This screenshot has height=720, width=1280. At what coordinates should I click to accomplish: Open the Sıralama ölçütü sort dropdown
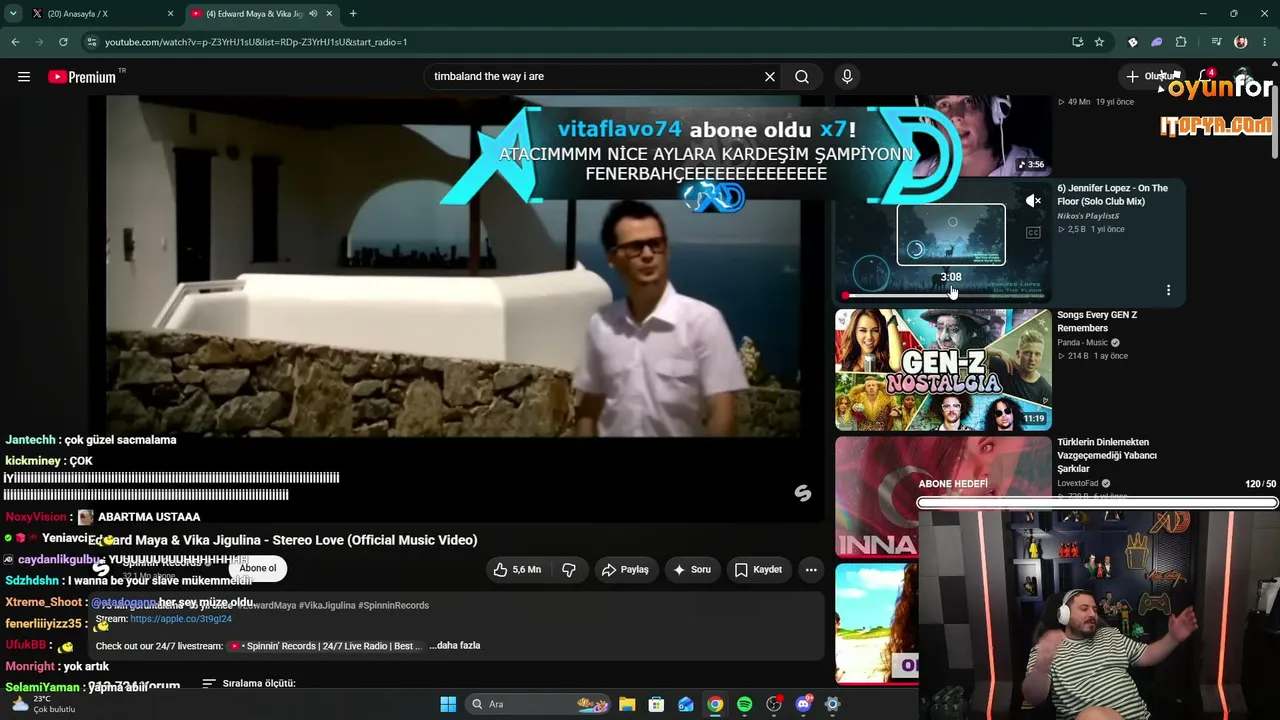click(x=249, y=684)
